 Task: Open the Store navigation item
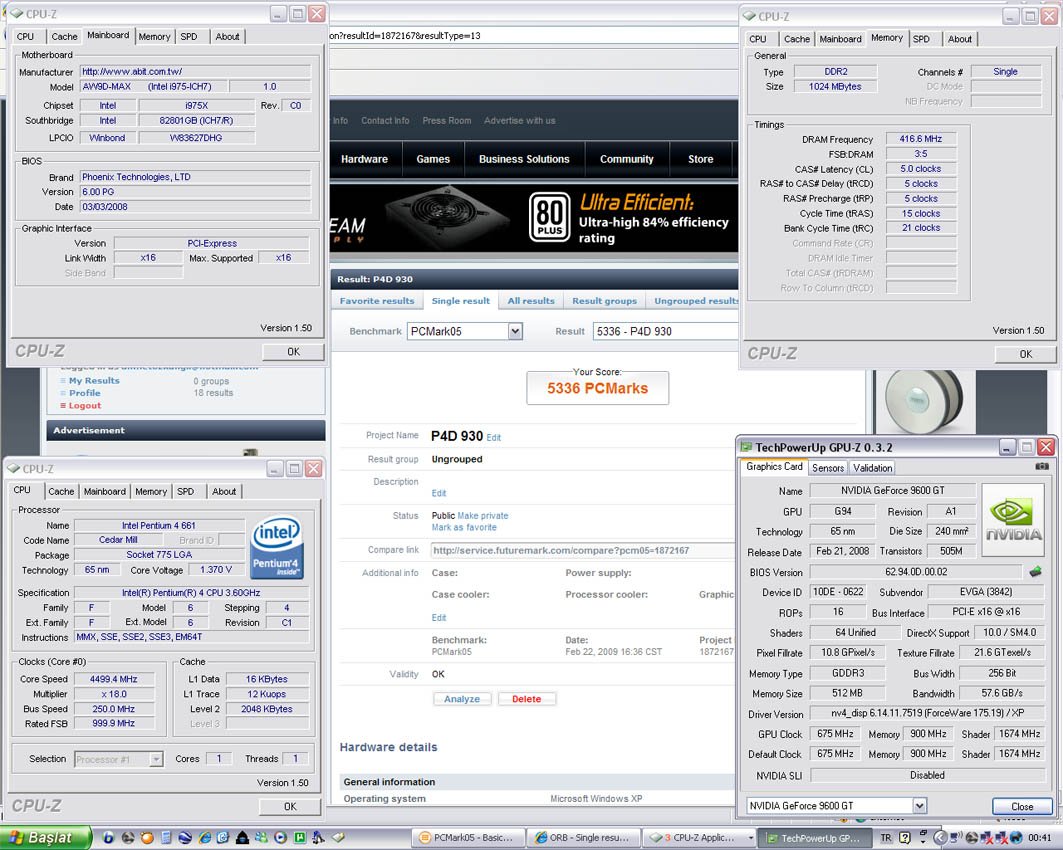(x=700, y=159)
